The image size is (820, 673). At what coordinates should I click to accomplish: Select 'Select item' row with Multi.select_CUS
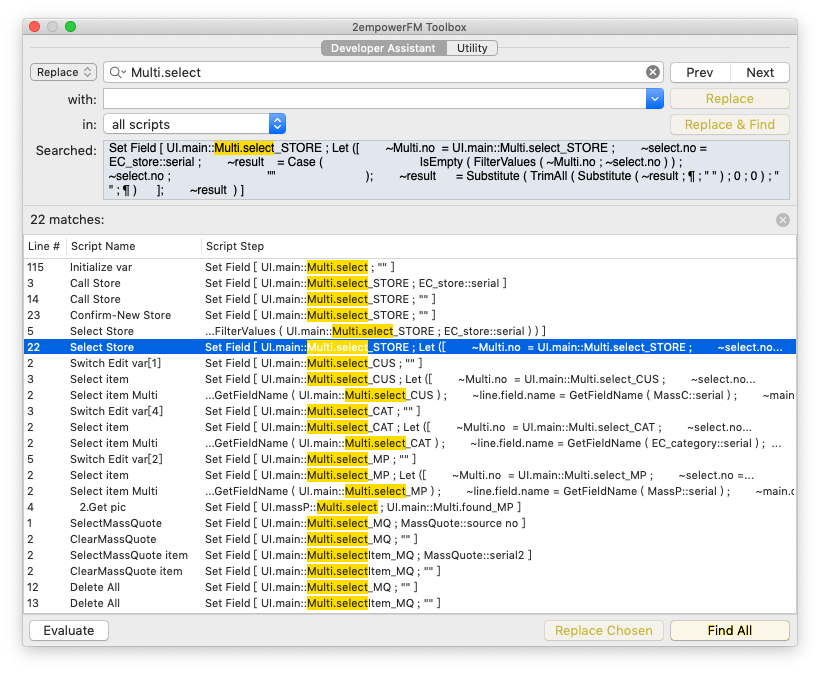410,379
